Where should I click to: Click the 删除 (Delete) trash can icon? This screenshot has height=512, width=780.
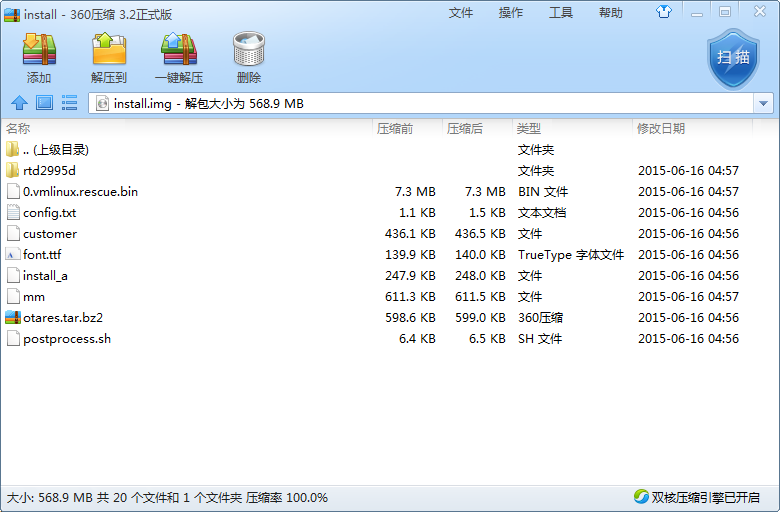coord(249,50)
